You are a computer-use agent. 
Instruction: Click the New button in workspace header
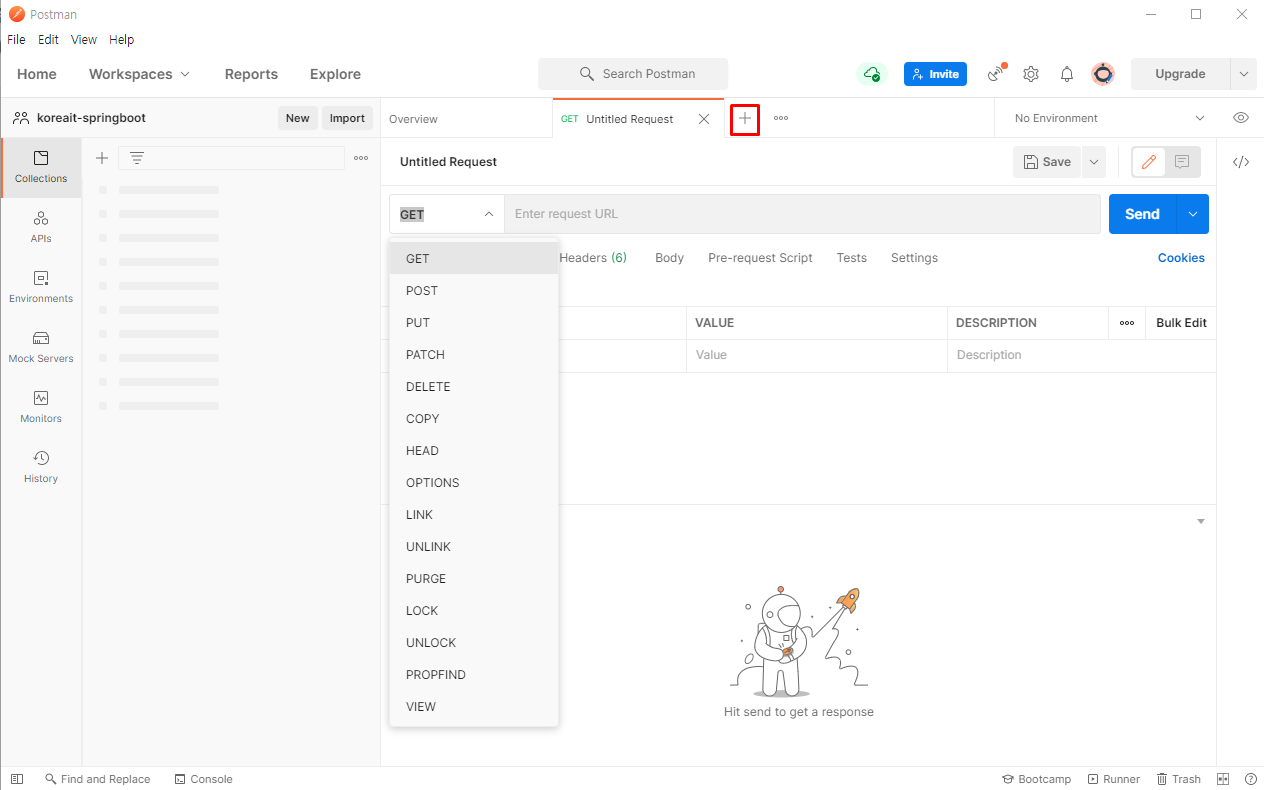click(x=298, y=118)
